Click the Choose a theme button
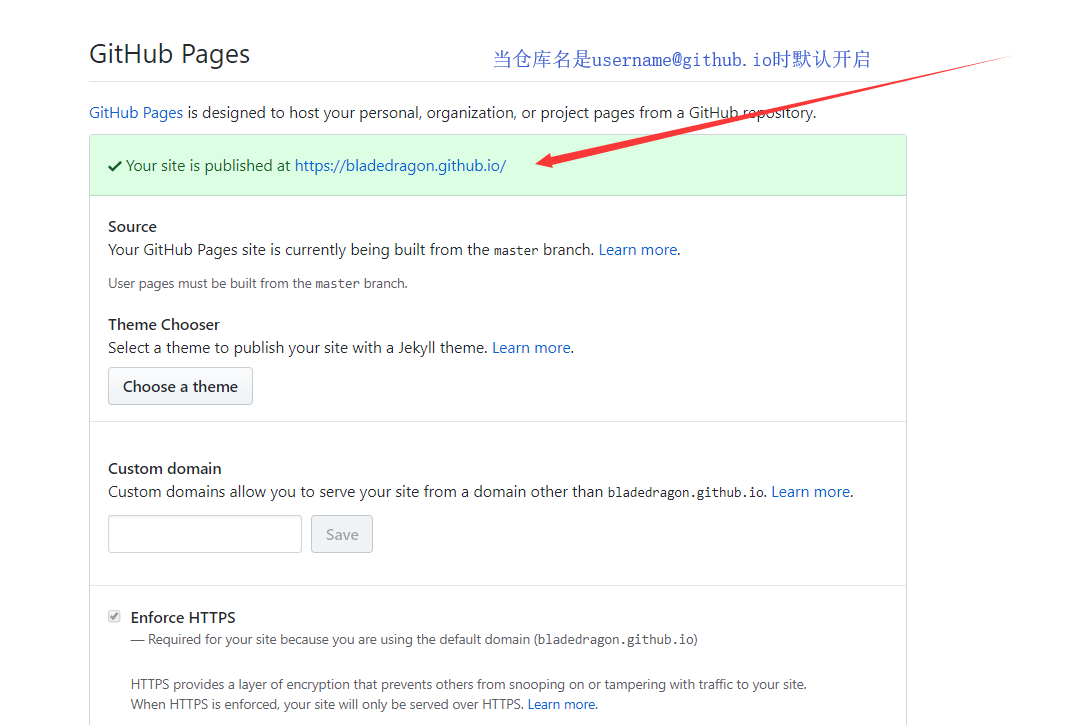This screenshot has width=1069, height=725. coord(180,386)
